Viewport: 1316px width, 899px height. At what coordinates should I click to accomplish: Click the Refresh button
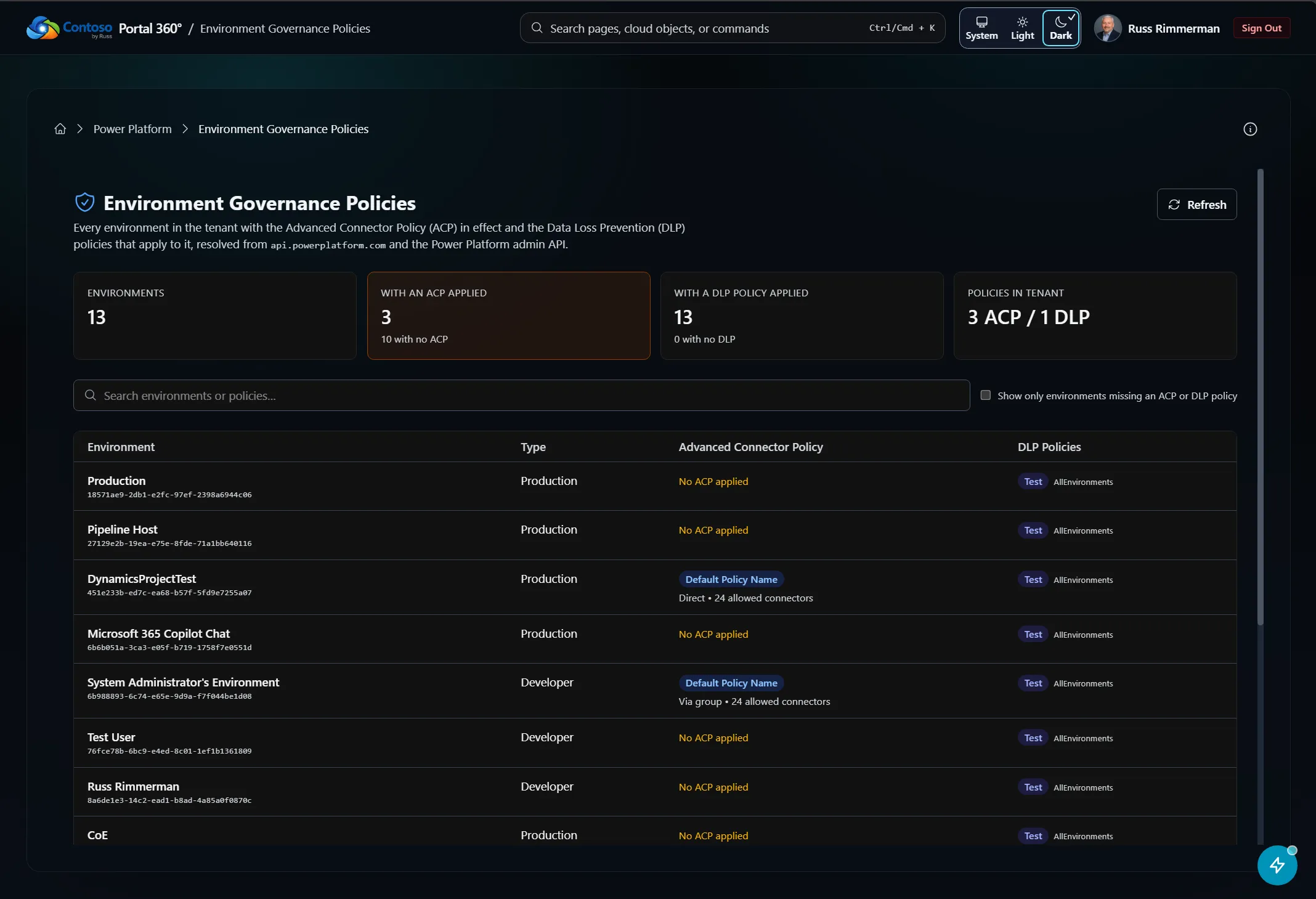1196,204
